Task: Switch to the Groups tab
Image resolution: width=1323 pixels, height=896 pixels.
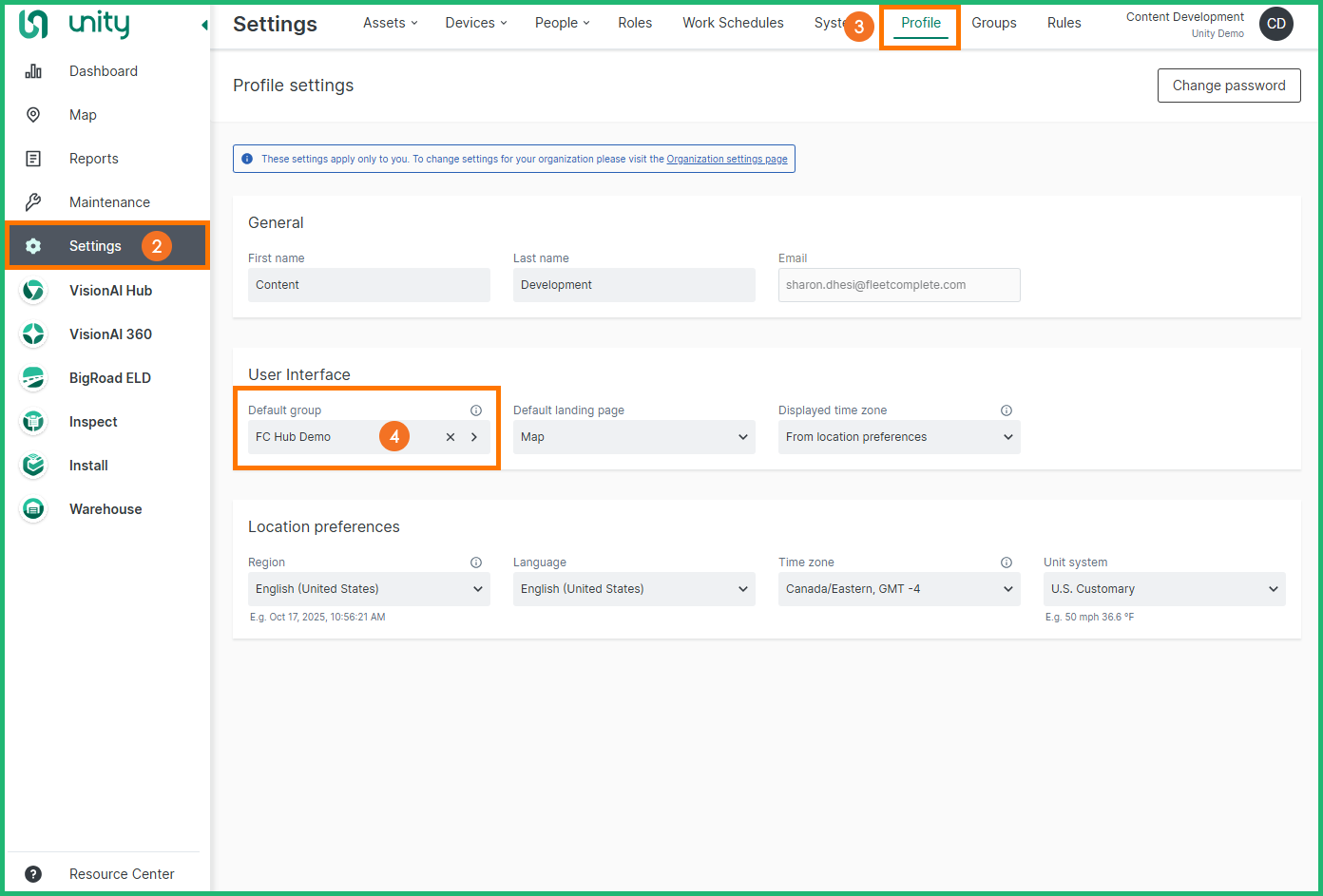Action: tap(993, 23)
